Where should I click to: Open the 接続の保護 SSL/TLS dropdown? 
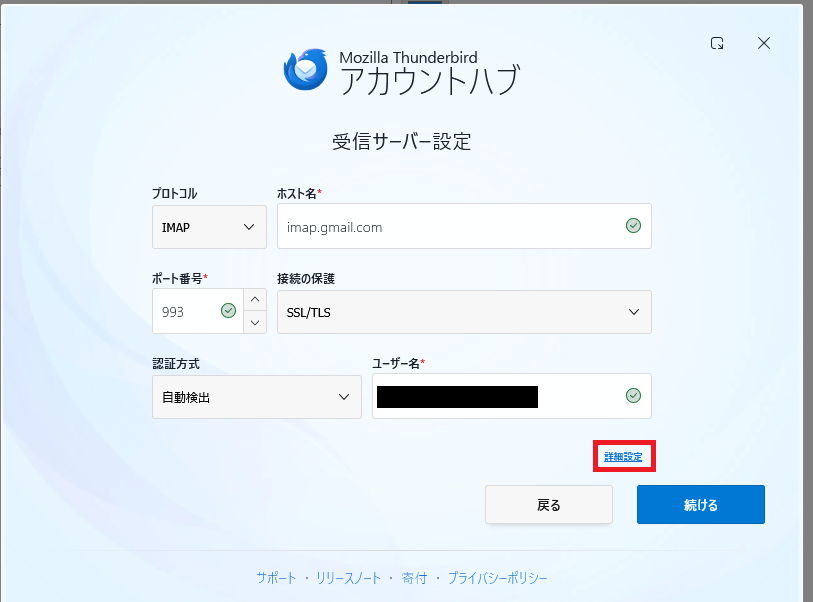(464, 312)
